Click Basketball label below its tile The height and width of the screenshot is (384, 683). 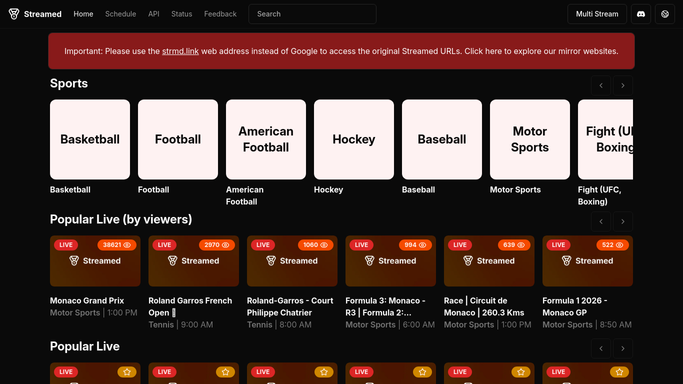pos(70,190)
